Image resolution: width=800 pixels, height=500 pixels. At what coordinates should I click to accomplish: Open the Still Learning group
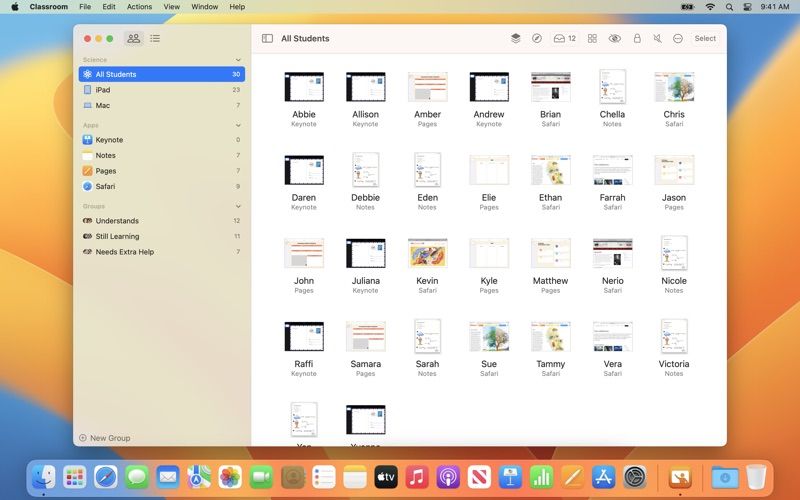[x=162, y=236]
